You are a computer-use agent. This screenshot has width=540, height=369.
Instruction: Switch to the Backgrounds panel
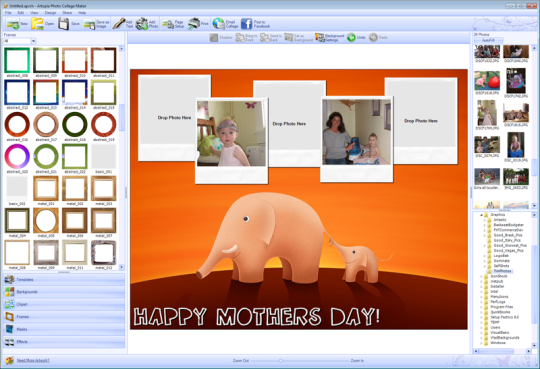(x=64, y=292)
